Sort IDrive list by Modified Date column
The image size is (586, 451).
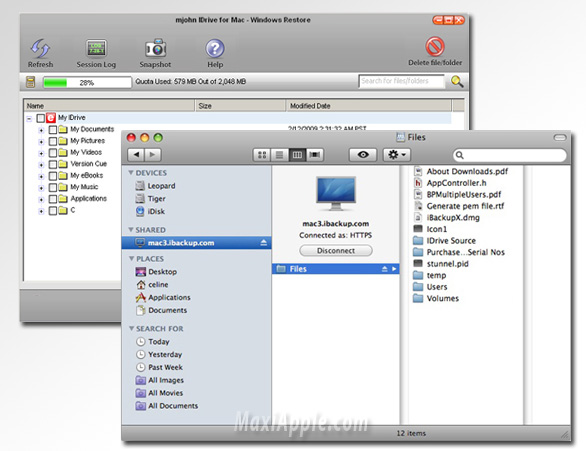tap(369, 106)
